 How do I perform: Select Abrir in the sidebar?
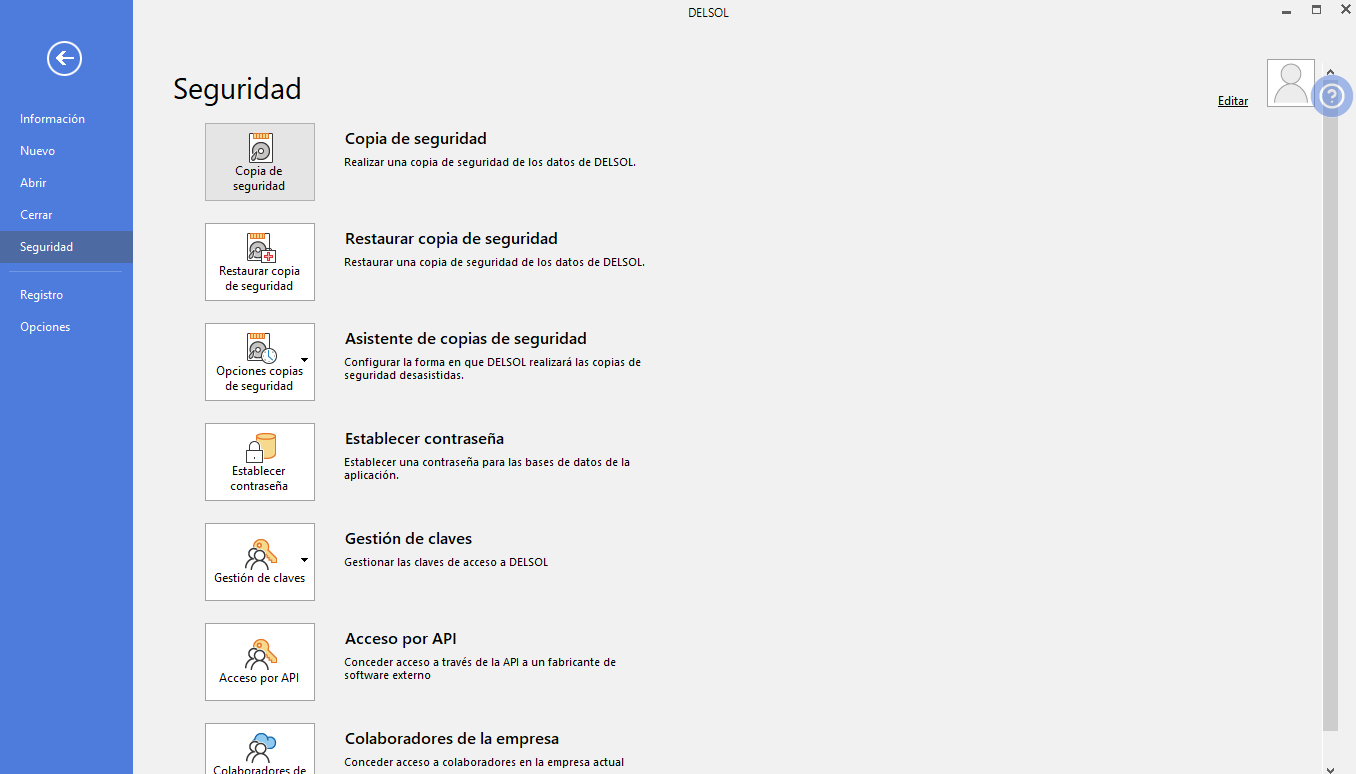point(66,183)
